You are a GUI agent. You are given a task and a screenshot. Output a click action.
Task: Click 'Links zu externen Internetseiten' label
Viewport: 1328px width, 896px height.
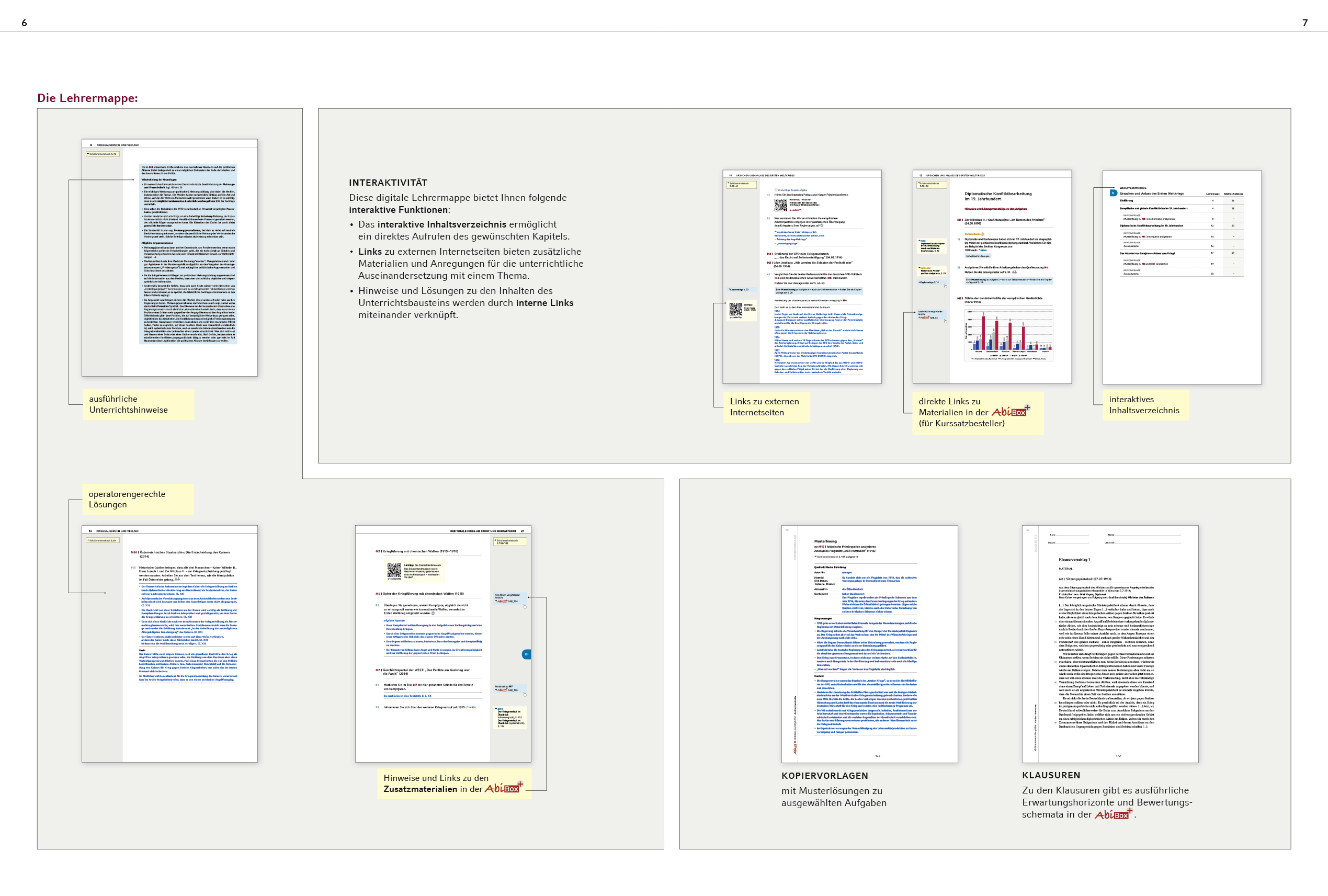(766, 407)
